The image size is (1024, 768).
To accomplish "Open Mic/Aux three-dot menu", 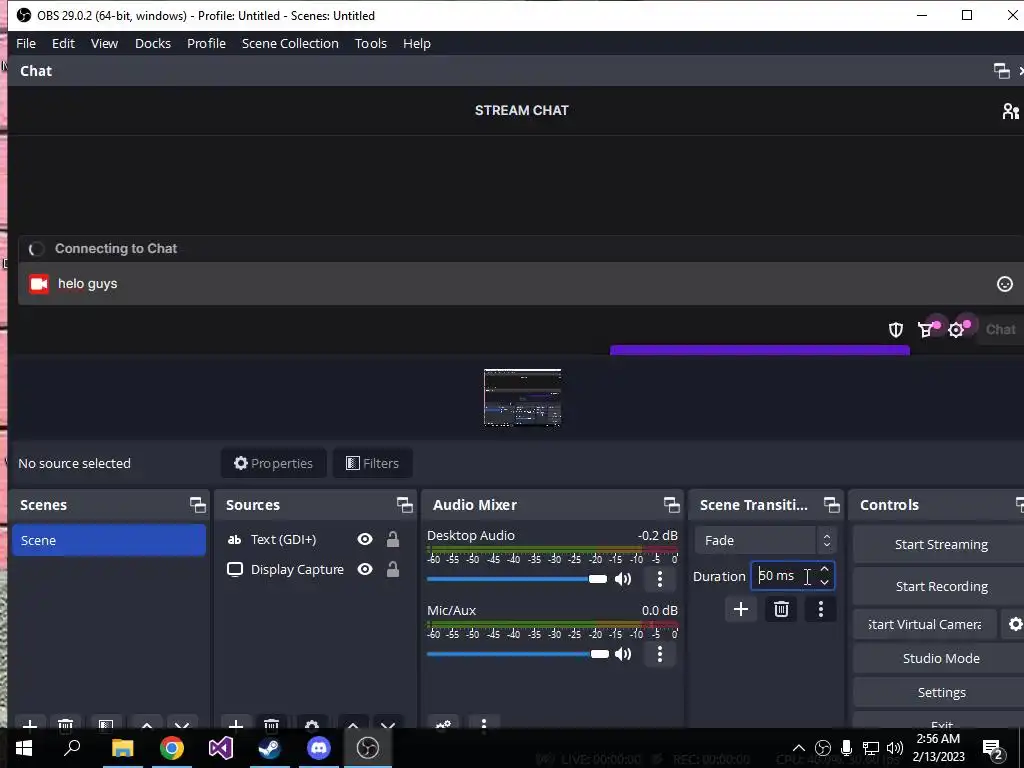I will coord(660,654).
